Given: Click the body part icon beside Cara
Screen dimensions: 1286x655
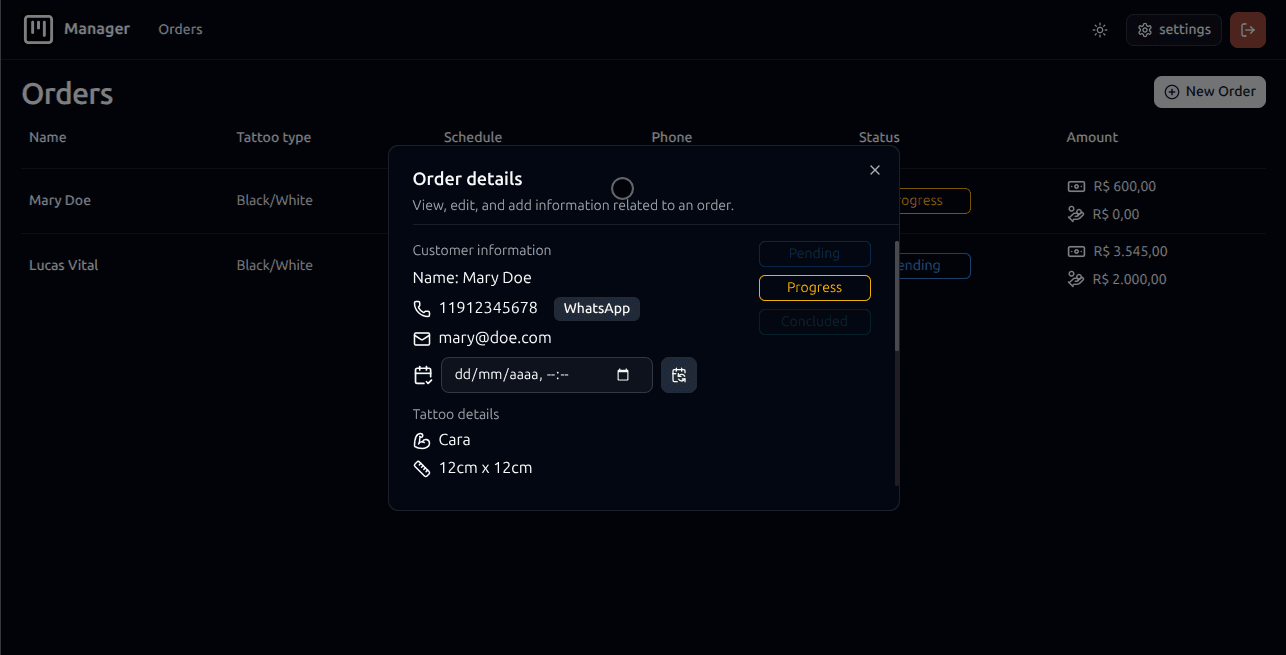Looking at the screenshot, I should click(x=422, y=440).
